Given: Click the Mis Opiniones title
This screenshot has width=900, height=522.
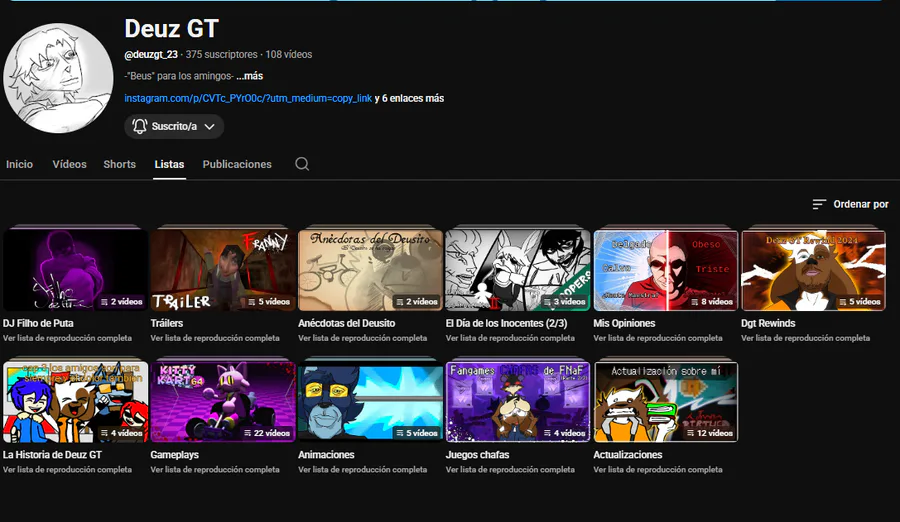Looking at the screenshot, I should point(624,323).
